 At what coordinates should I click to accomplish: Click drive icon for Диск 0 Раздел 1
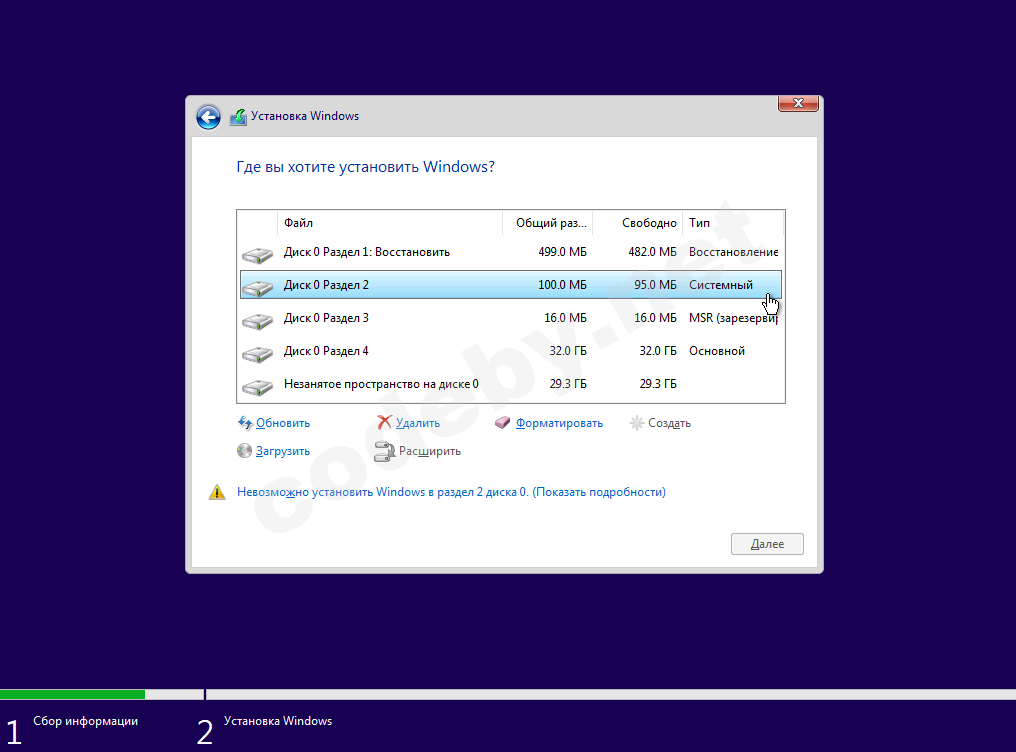click(x=257, y=255)
